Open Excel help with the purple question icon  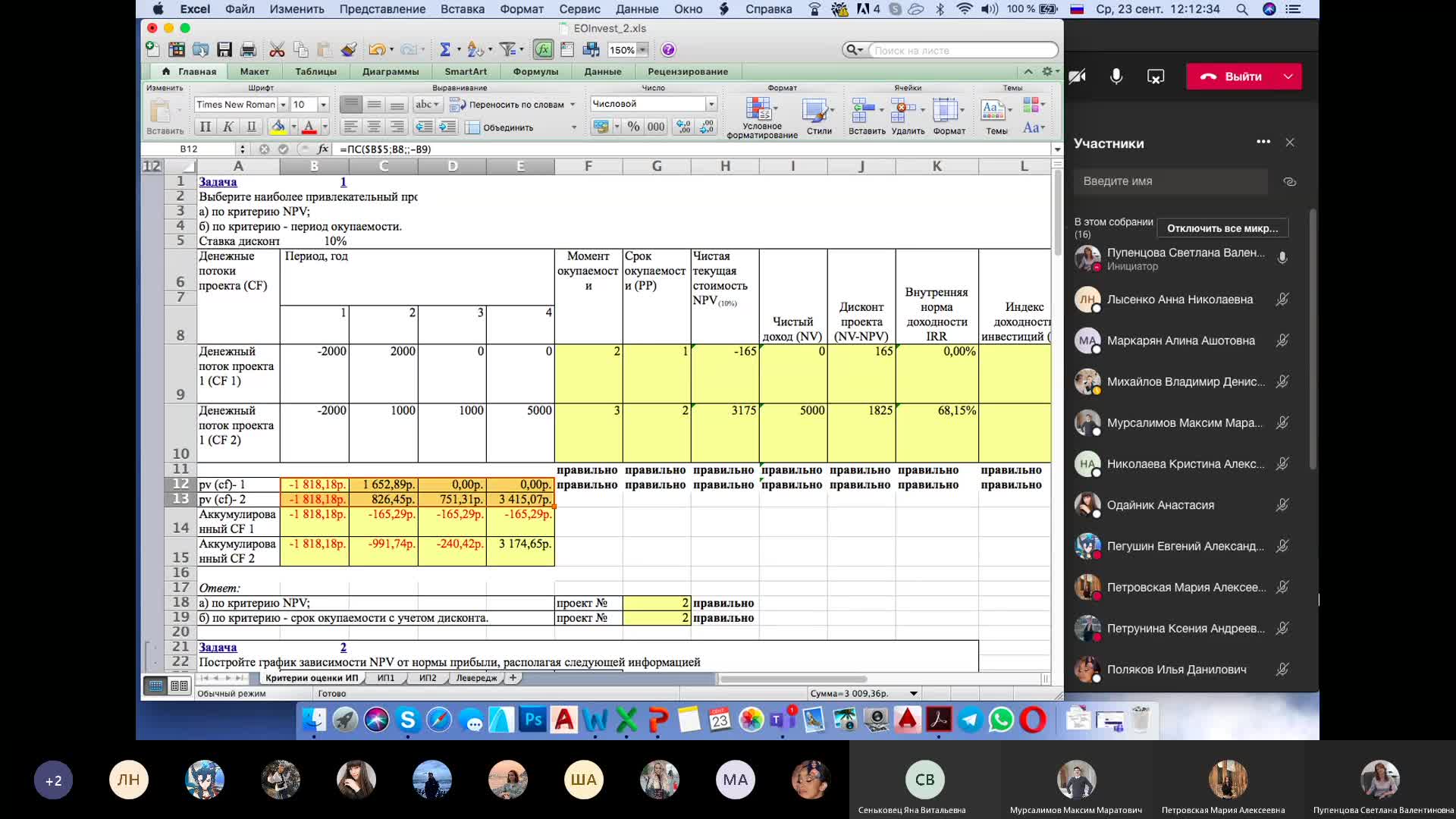coord(668,50)
